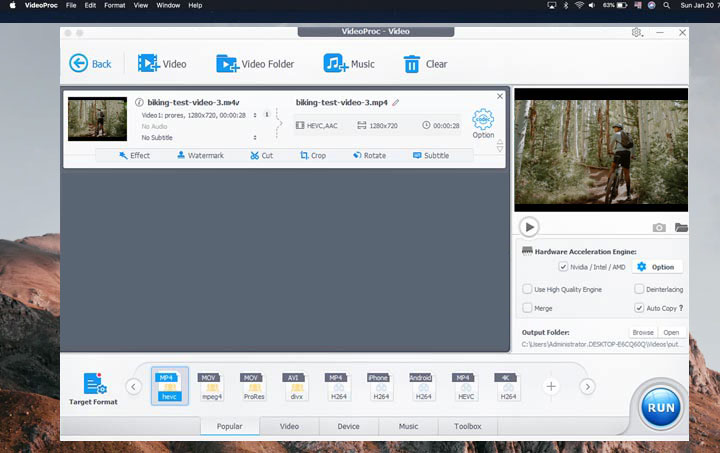Toggle the Auto Copy checkbox
Viewport: 720px width, 453px height.
pyautogui.click(x=639, y=309)
